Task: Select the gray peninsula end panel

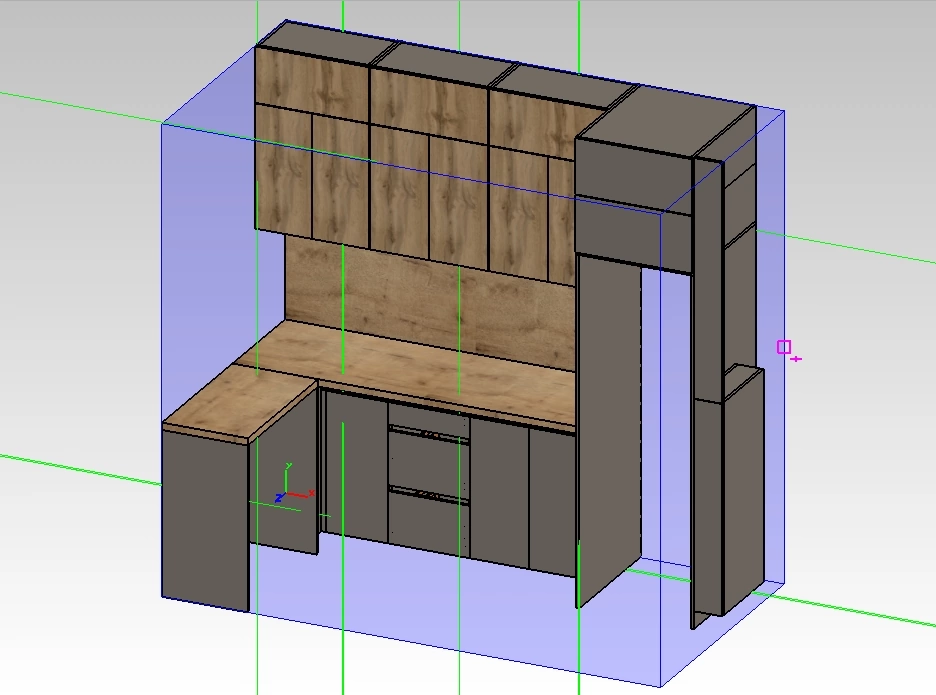Action: 205,519
